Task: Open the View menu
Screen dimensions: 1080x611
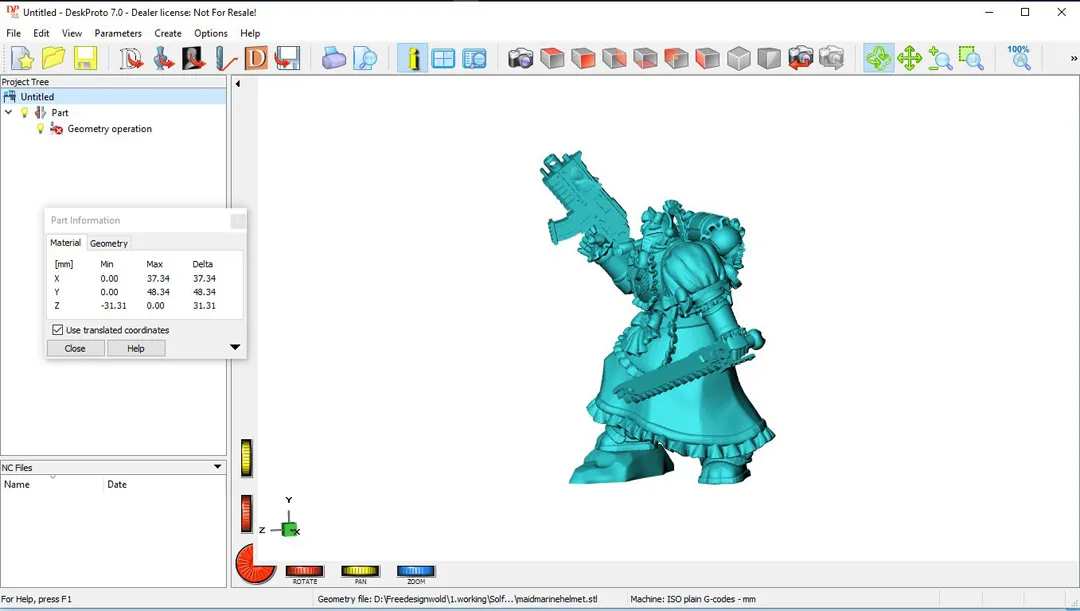Action: [x=72, y=33]
